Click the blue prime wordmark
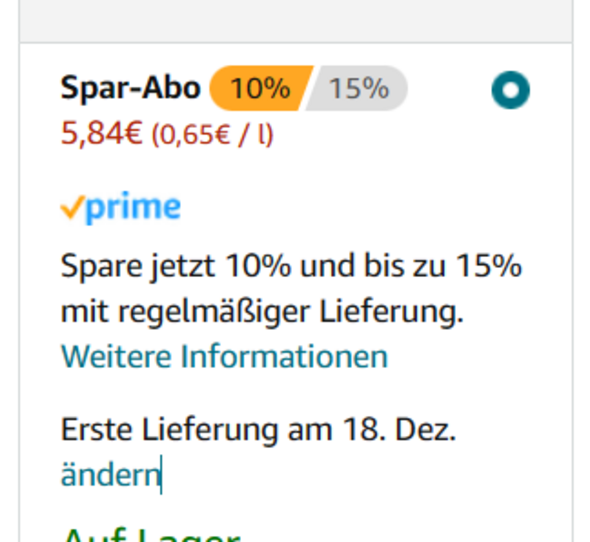The height and width of the screenshot is (542, 590). point(133,209)
